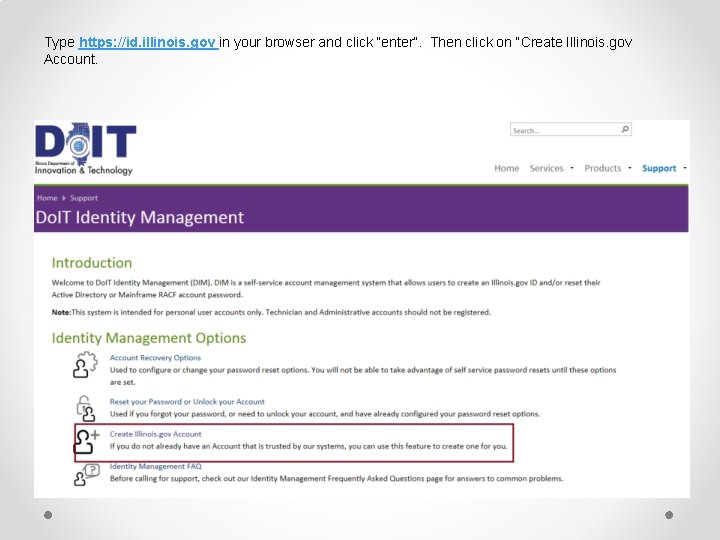Viewport: 720px width, 540px height.
Task: Click the breadcrumb arrow separator icon
Action: [64, 198]
